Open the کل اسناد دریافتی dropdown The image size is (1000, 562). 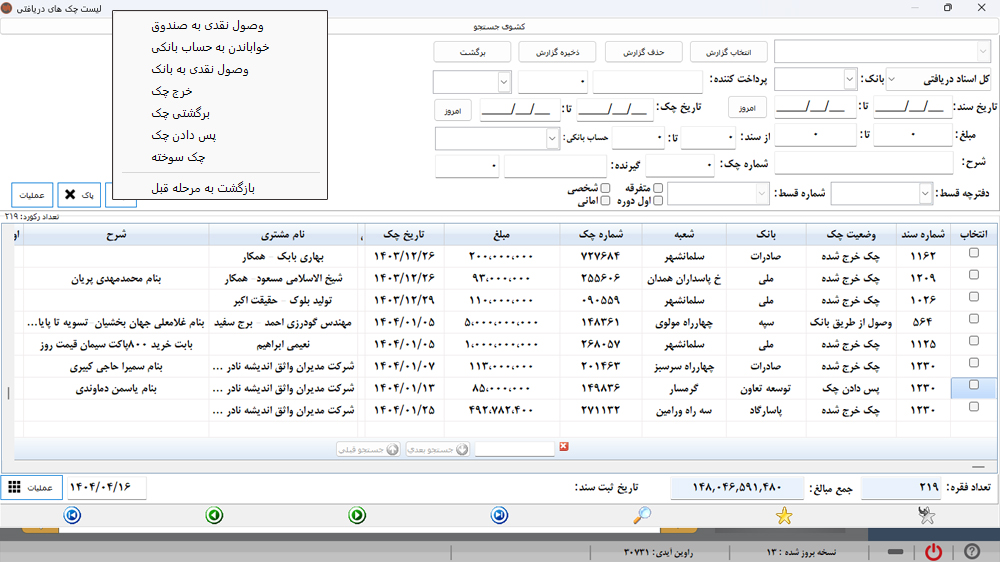(892, 79)
